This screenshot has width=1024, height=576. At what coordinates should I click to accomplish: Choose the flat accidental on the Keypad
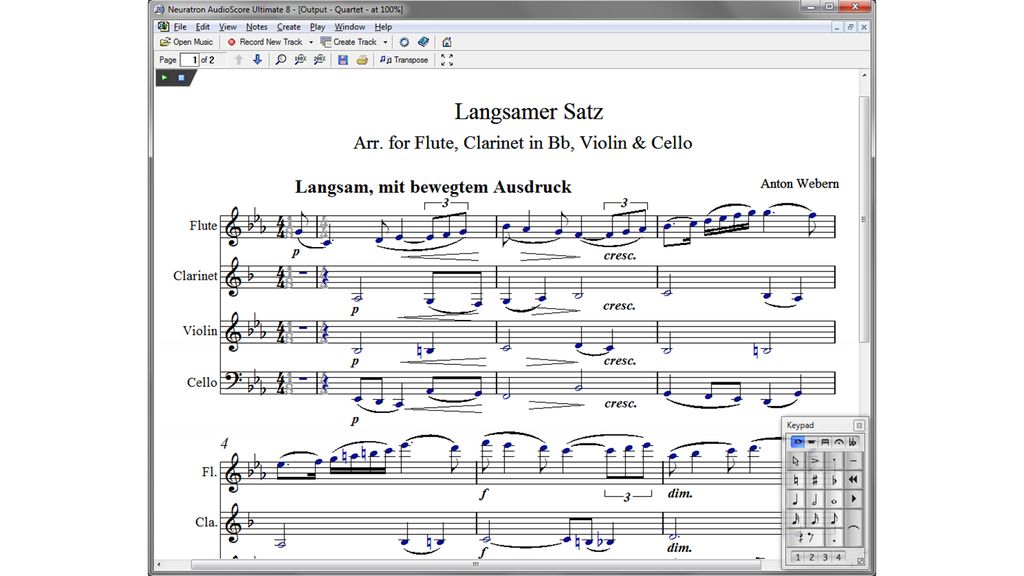point(834,480)
